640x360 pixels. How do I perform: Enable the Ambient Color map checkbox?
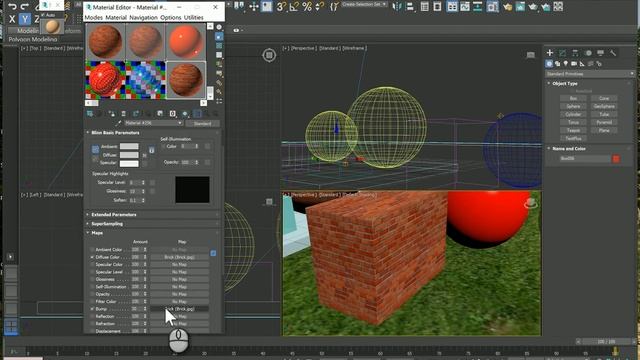tap(92, 249)
